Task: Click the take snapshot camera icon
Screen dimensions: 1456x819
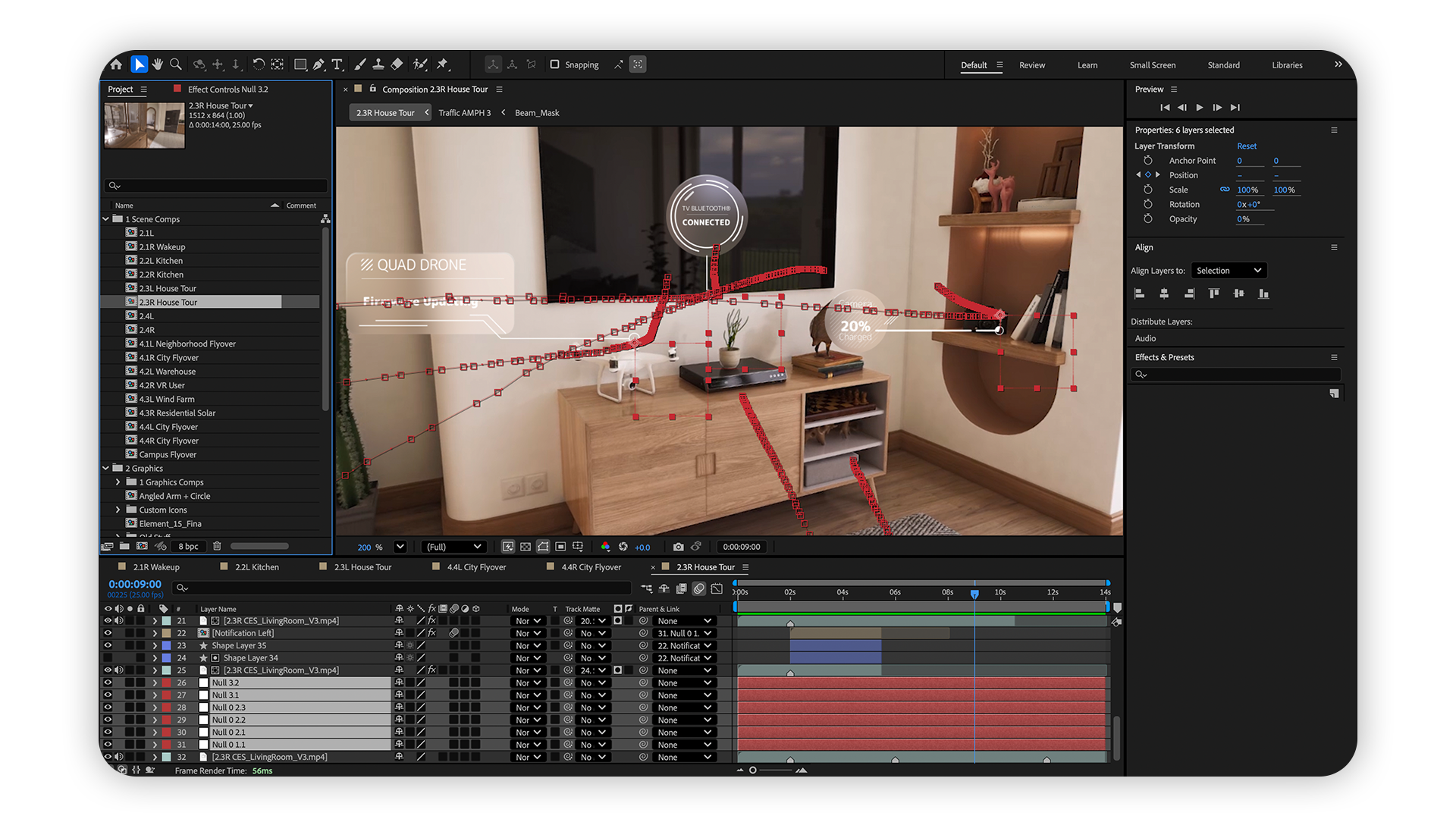Action: click(678, 547)
